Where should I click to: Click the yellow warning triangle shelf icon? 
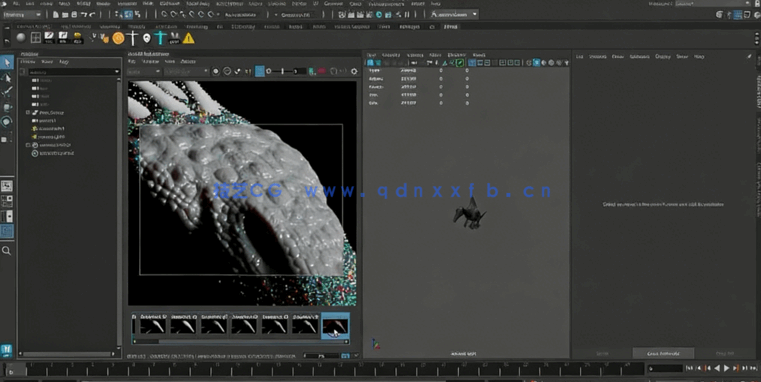pos(188,38)
